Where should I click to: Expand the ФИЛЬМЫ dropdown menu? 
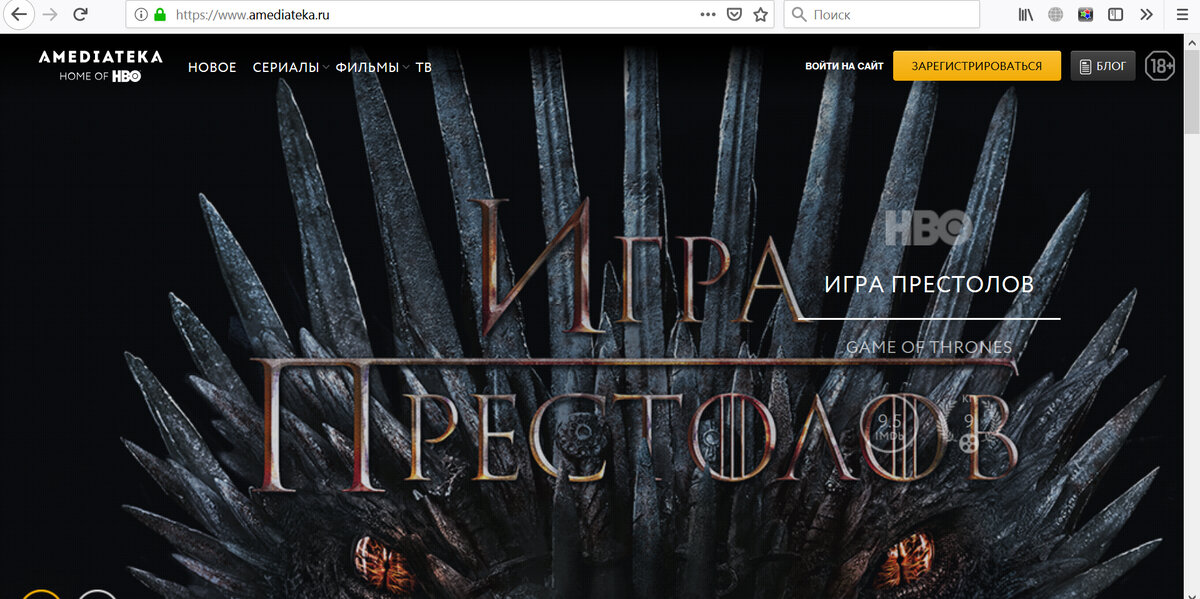pos(371,67)
